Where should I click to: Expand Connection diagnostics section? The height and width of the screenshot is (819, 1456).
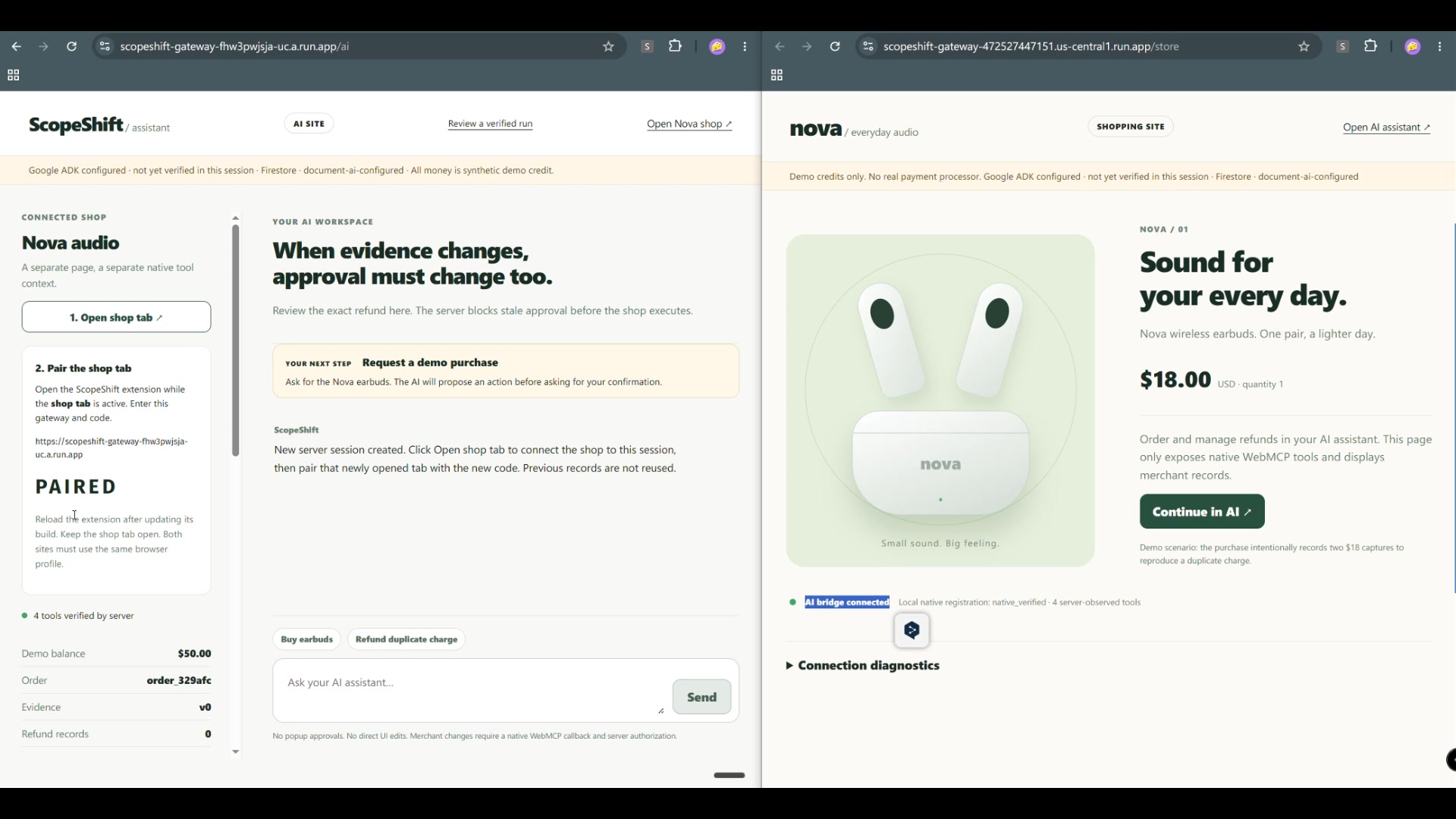click(x=863, y=665)
